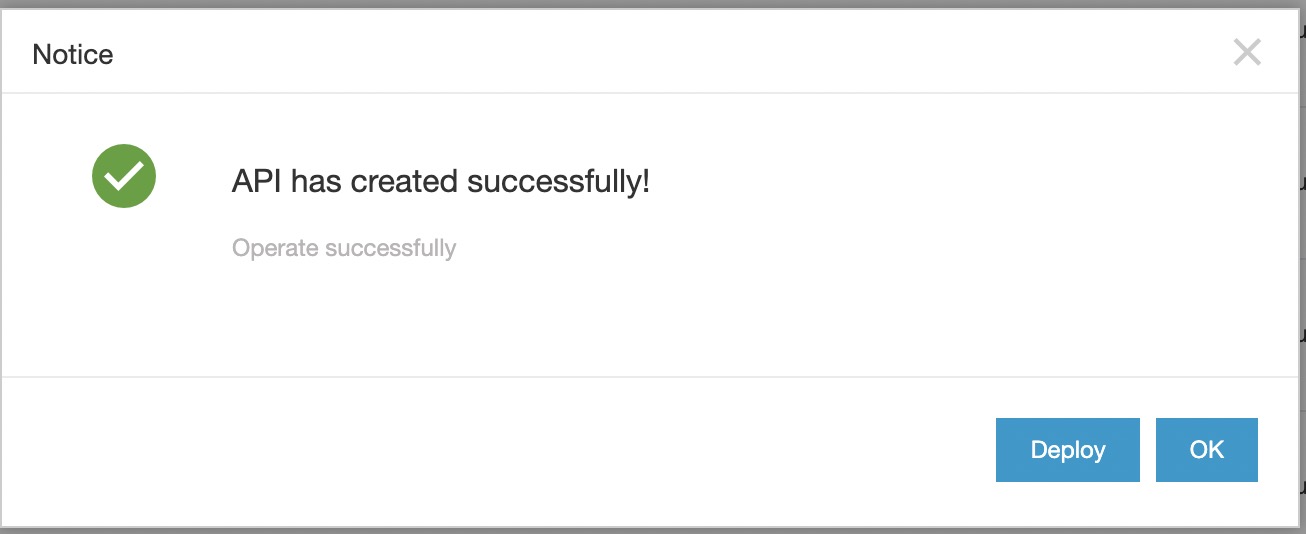Click the "Operate successfully" subtext
The width and height of the screenshot is (1306, 534).
coord(344,248)
